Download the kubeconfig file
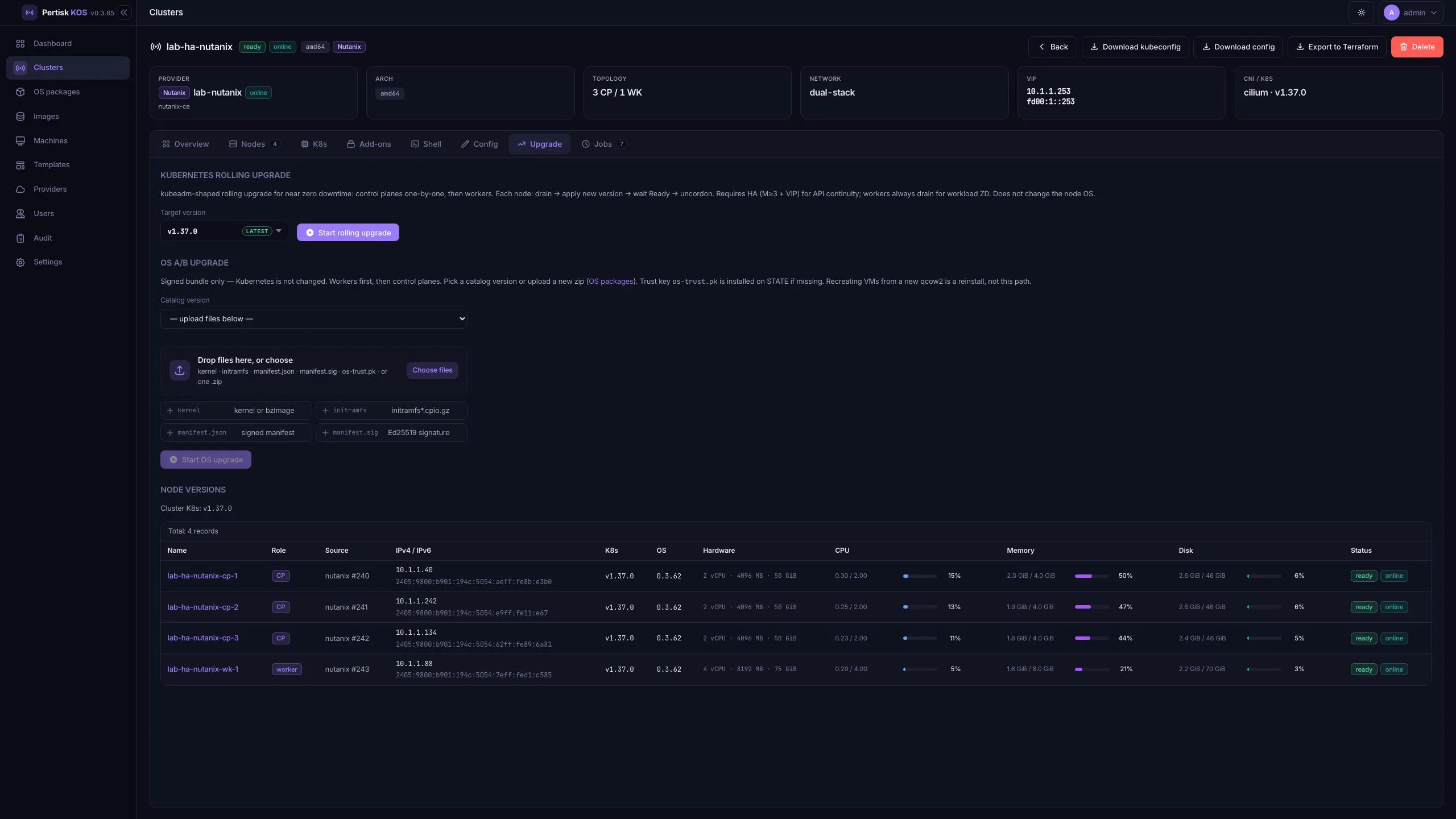The width and height of the screenshot is (1456, 819). pos(1135,47)
